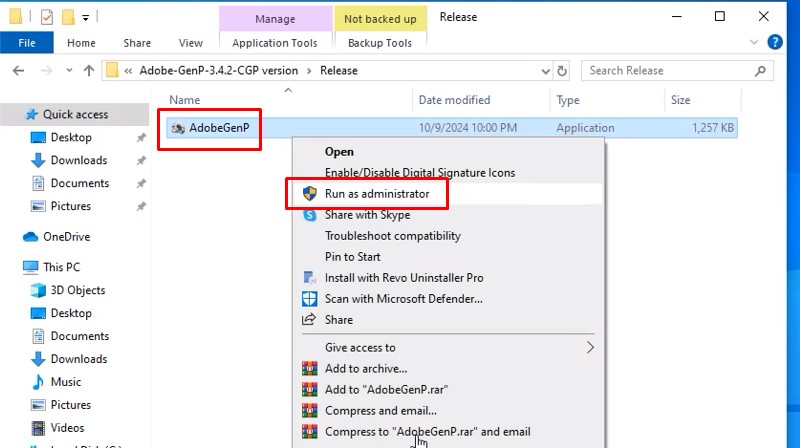Click the Share with Skype icon

pyautogui.click(x=309, y=215)
